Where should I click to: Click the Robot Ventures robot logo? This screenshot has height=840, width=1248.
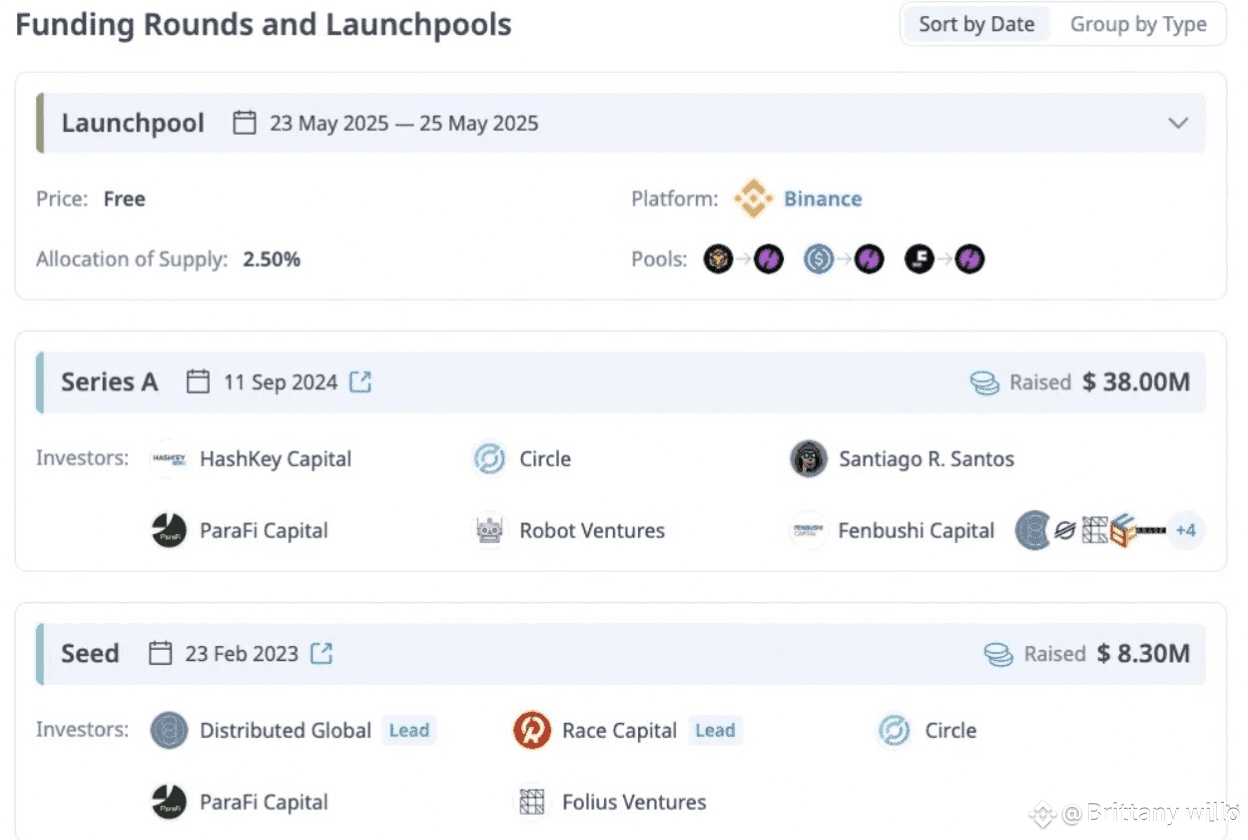click(x=489, y=530)
